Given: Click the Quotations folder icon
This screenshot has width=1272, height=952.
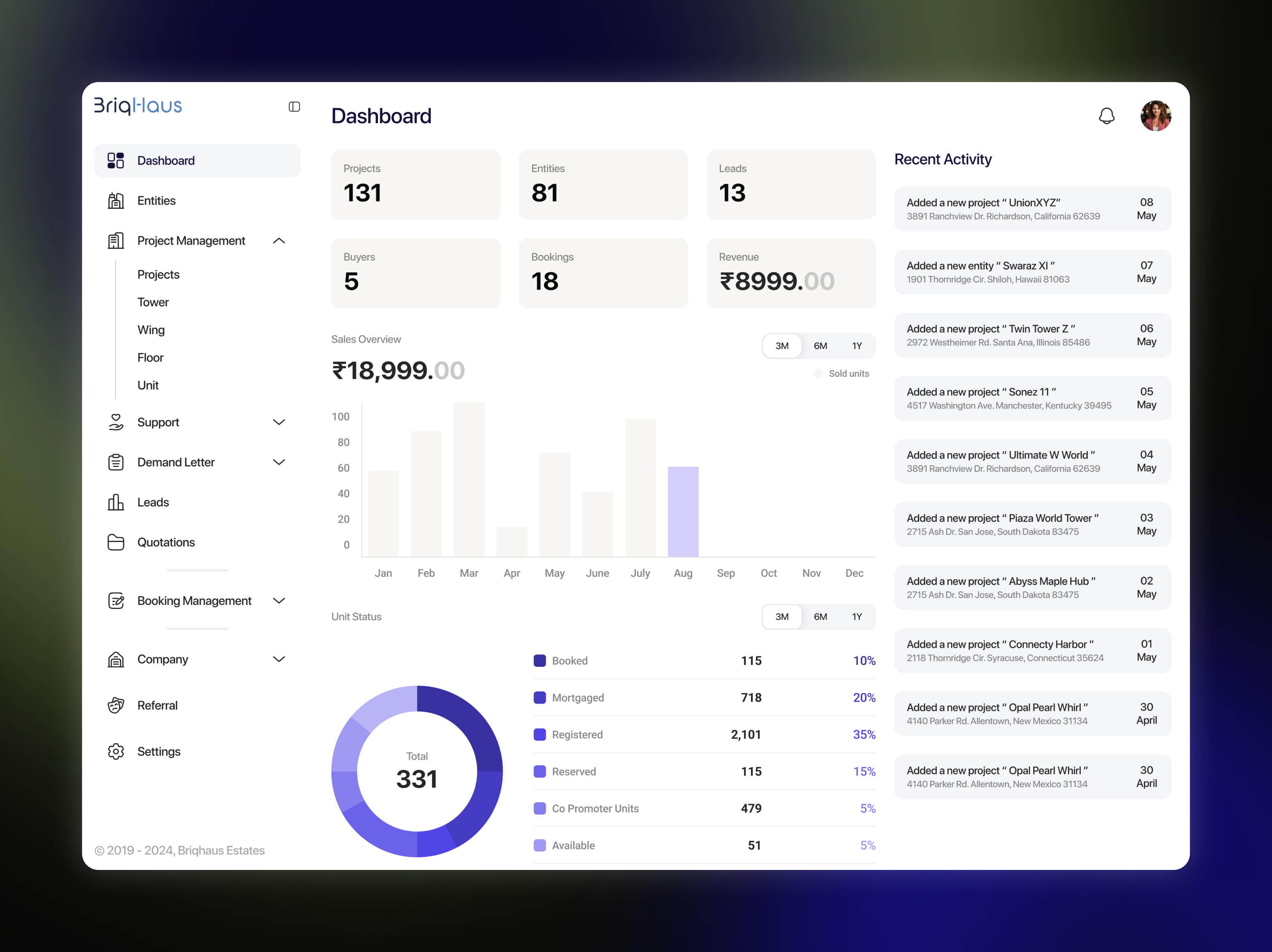Looking at the screenshot, I should pyautogui.click(x=116, y=542).
